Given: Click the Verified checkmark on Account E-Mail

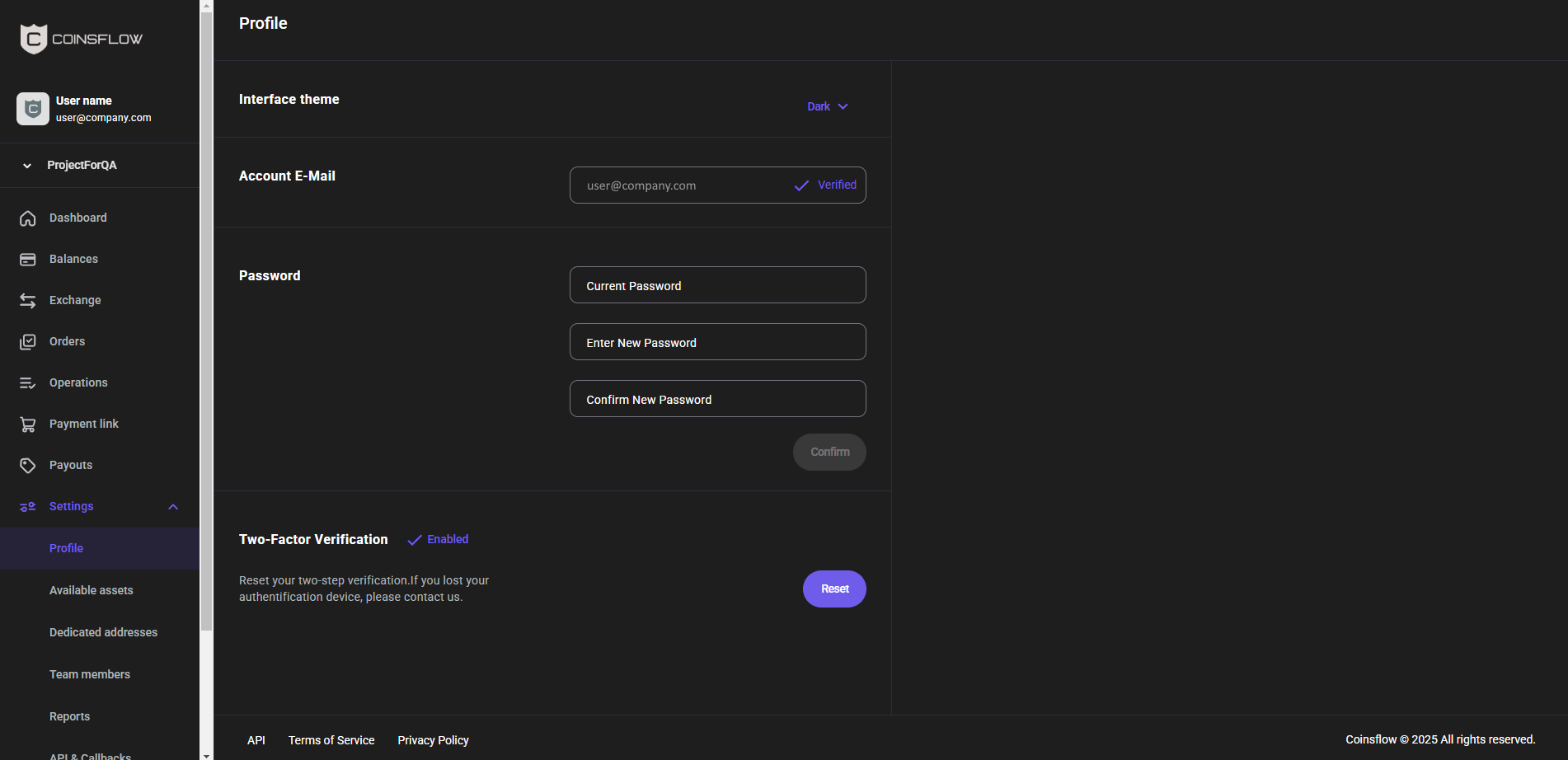Looking at the screenshot, I should (801, 185).
